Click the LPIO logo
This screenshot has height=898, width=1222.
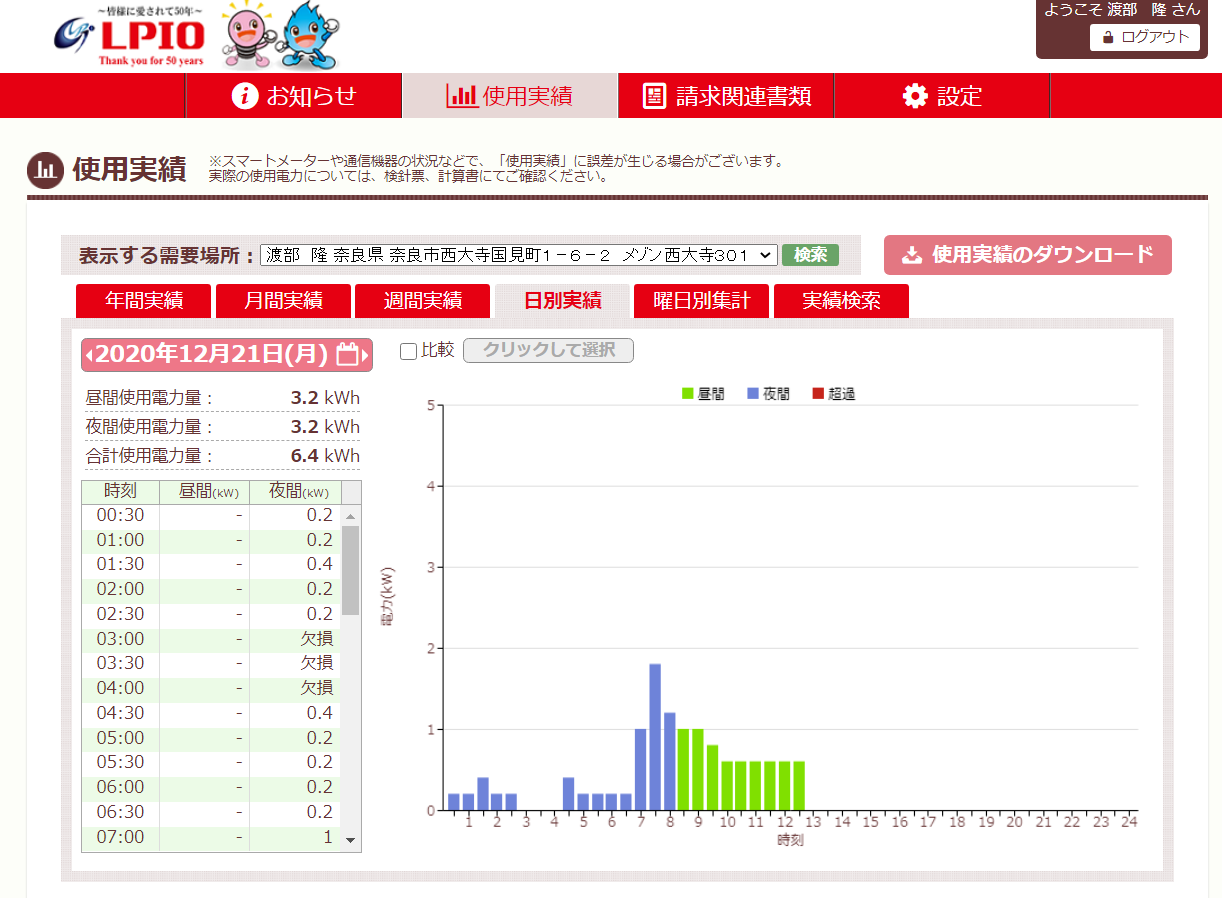130,37
